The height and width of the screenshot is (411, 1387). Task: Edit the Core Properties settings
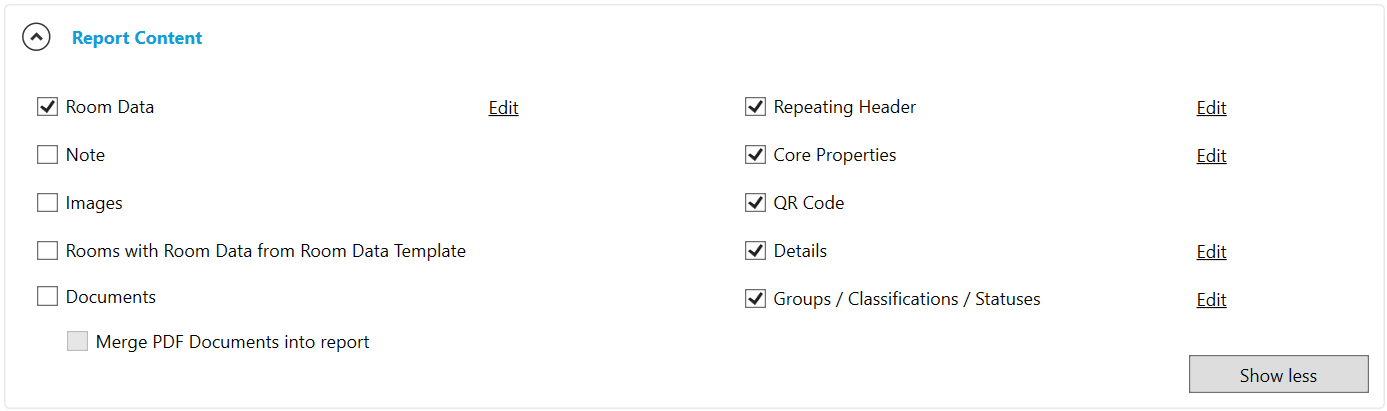coord(1211,156)
